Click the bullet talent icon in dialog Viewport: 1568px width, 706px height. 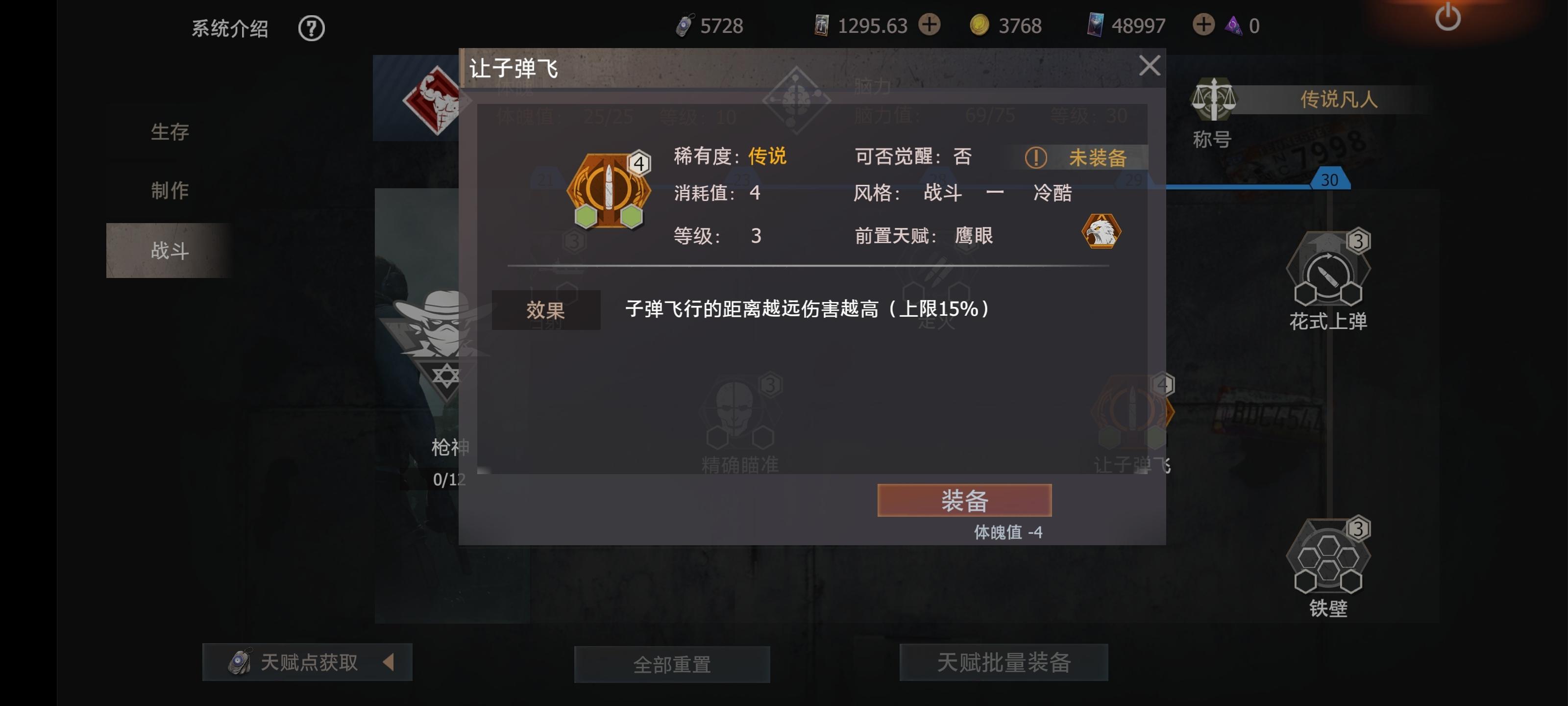click(608, 191)
